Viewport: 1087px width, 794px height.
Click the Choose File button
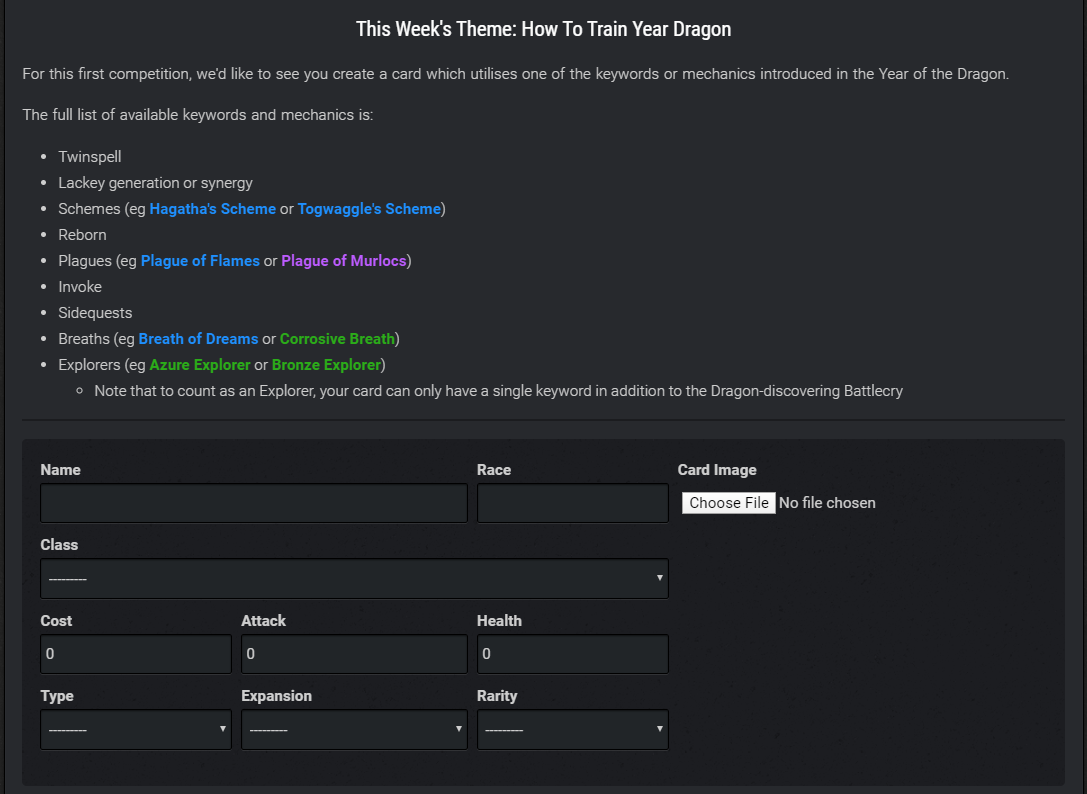coord(729,503)
